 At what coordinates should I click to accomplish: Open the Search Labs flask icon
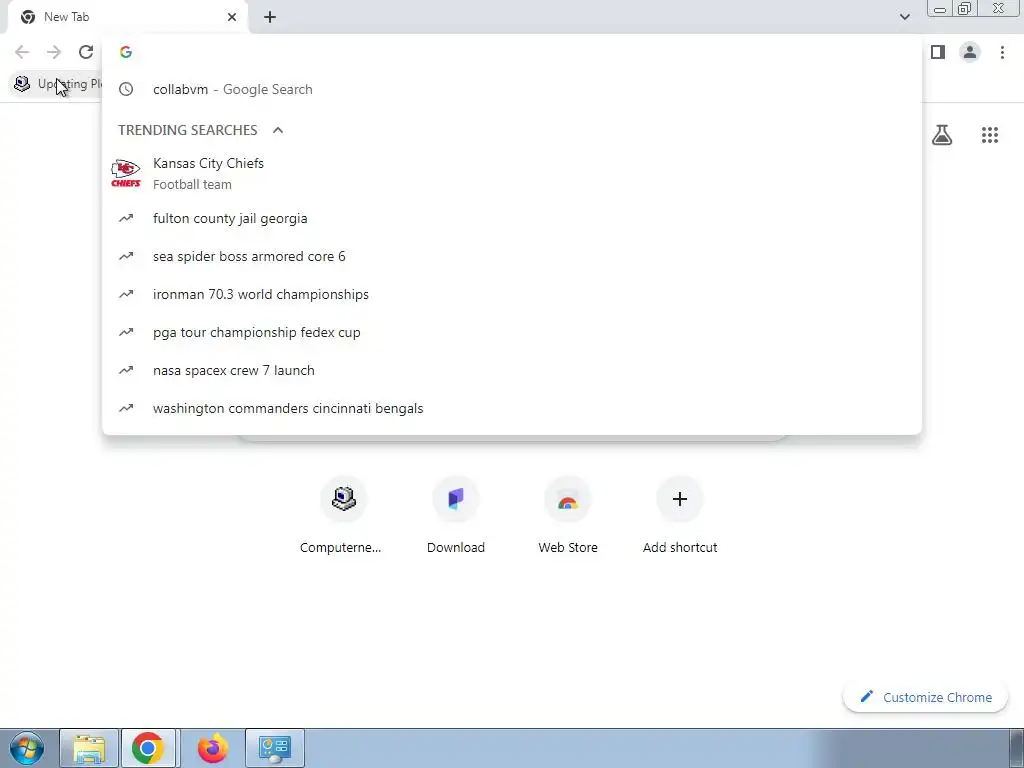(x=942, y=135)
